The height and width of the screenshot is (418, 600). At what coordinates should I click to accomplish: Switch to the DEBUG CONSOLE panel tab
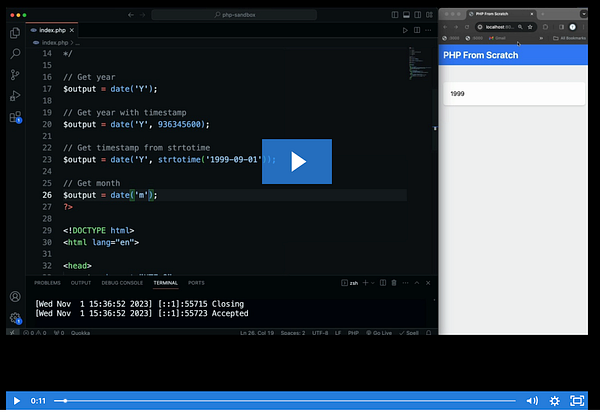coord(122,283)
